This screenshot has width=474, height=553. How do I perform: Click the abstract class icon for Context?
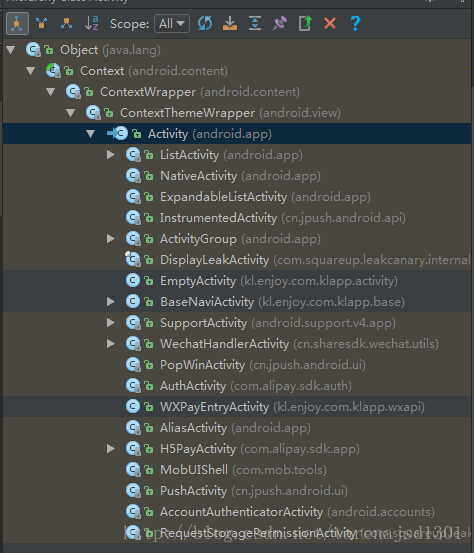53,71
